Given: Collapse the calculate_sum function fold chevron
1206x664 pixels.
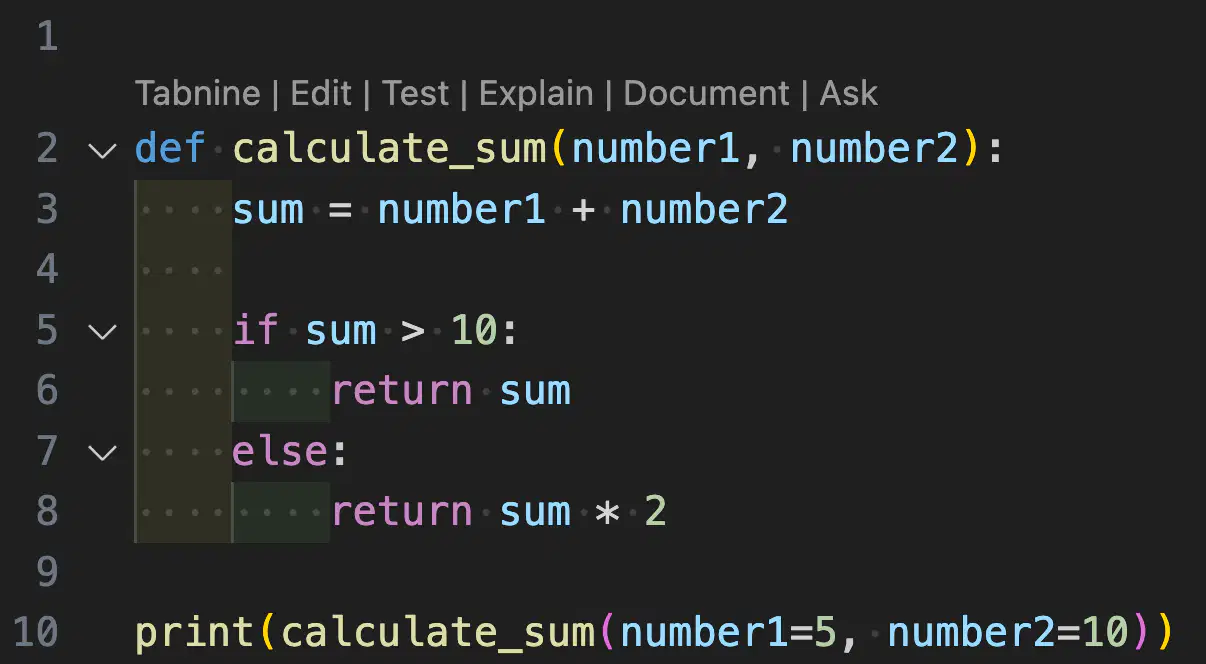Looking at the screenshot, I should (102, 151).
